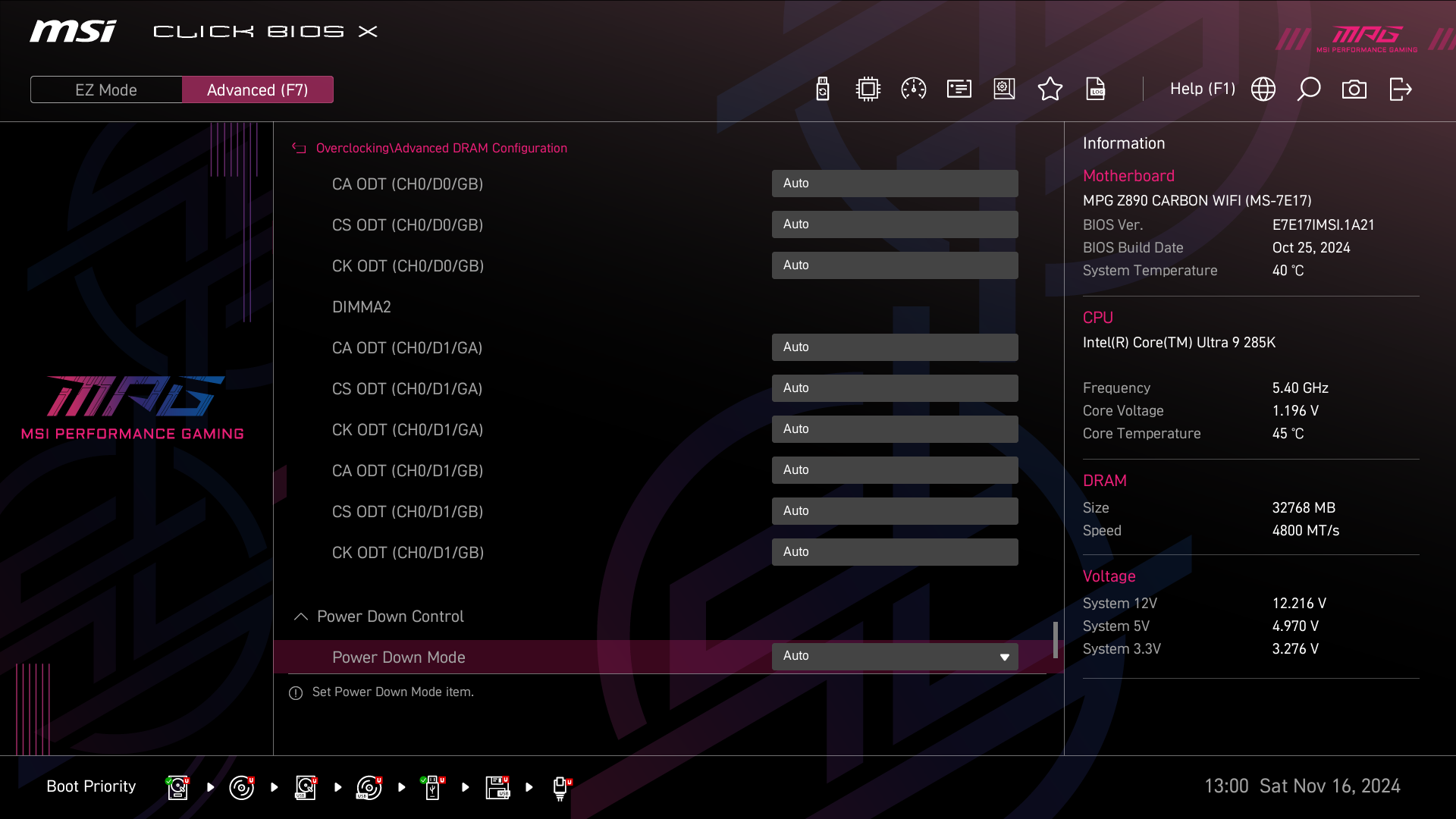
Task: Open CA ODT (CH0/D1/GA) Auto field
Action: 895,347
